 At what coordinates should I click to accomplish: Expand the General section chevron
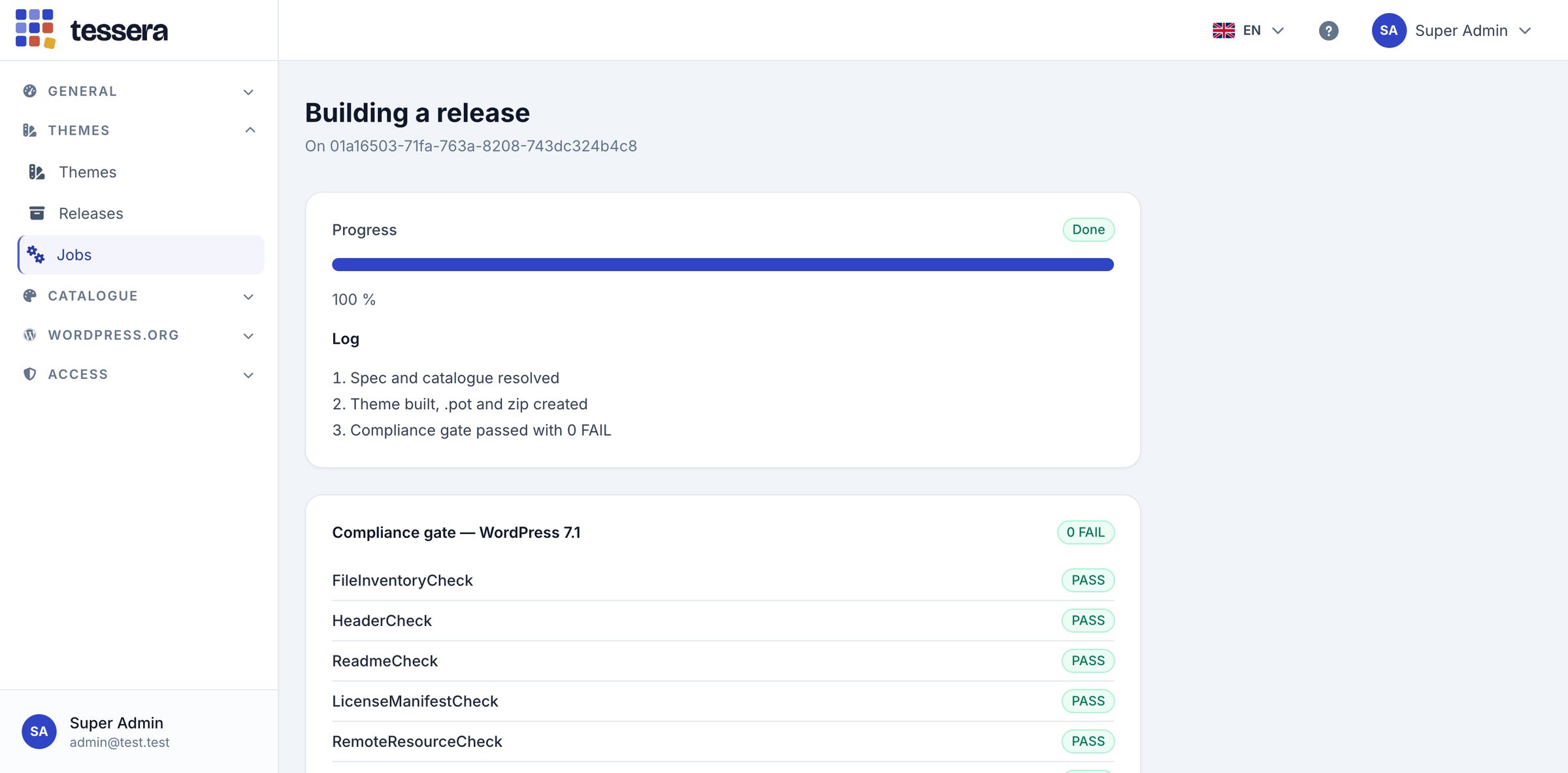[x=248, y=92]
